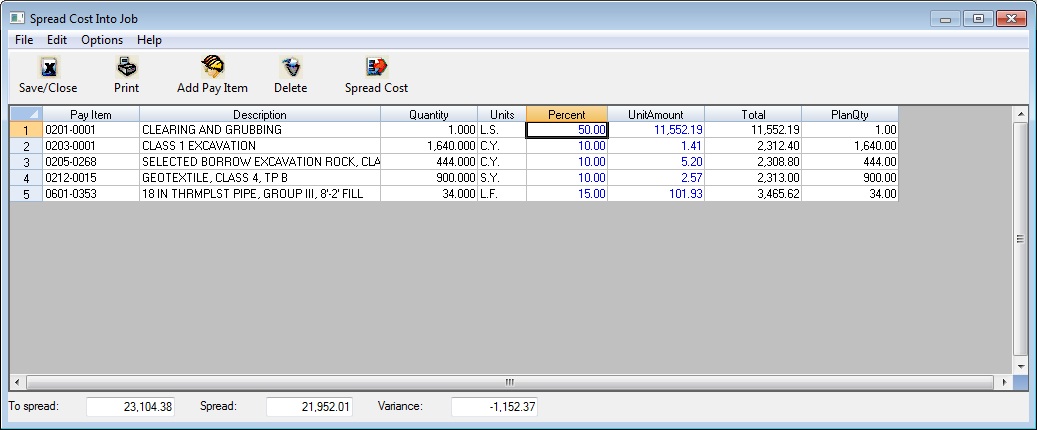Select the Quantity column header
This screenshot has height=430, width=1037.
429,114
